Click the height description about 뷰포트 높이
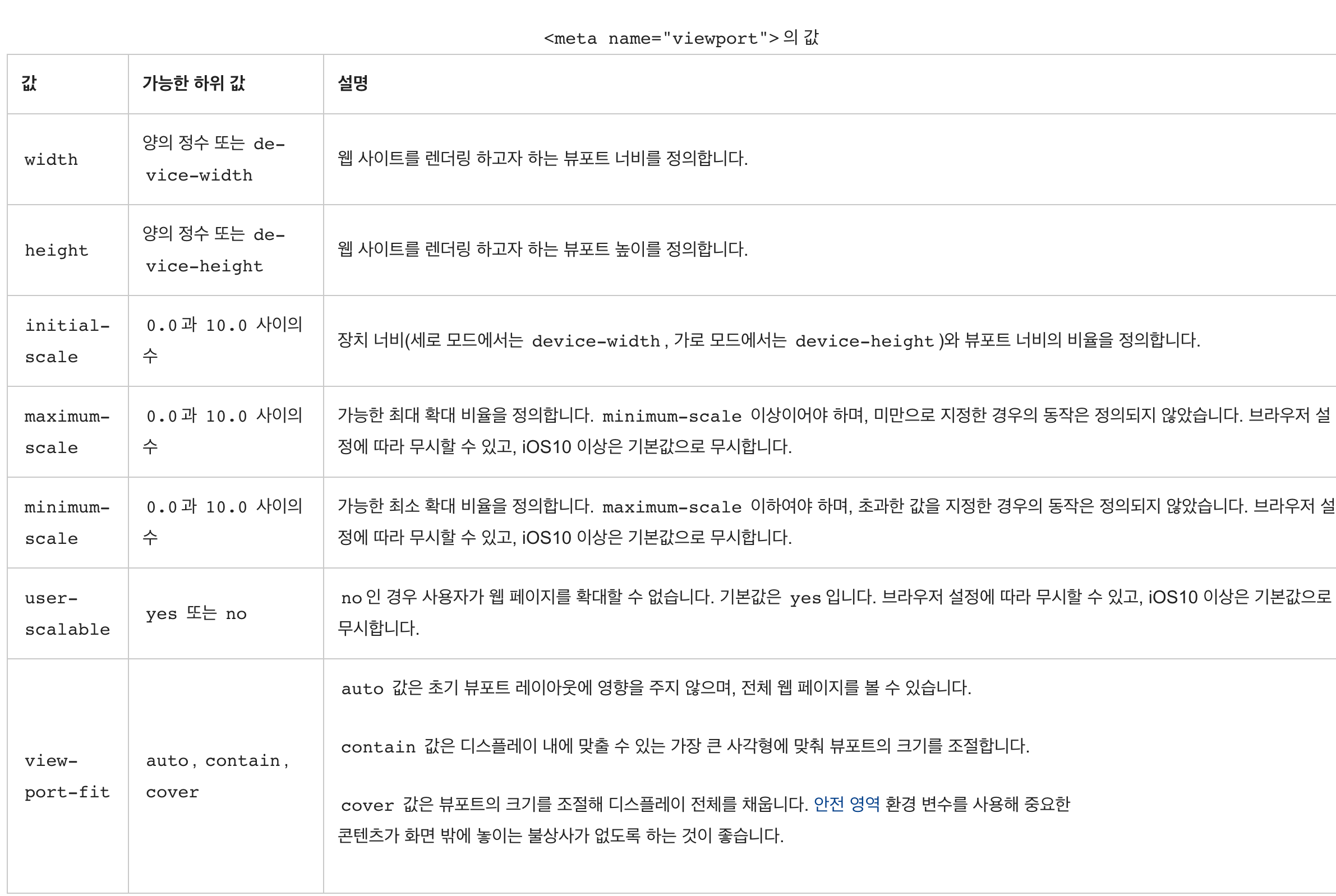The height and width of the screenshot is (896, 1336). pos(542,249)
